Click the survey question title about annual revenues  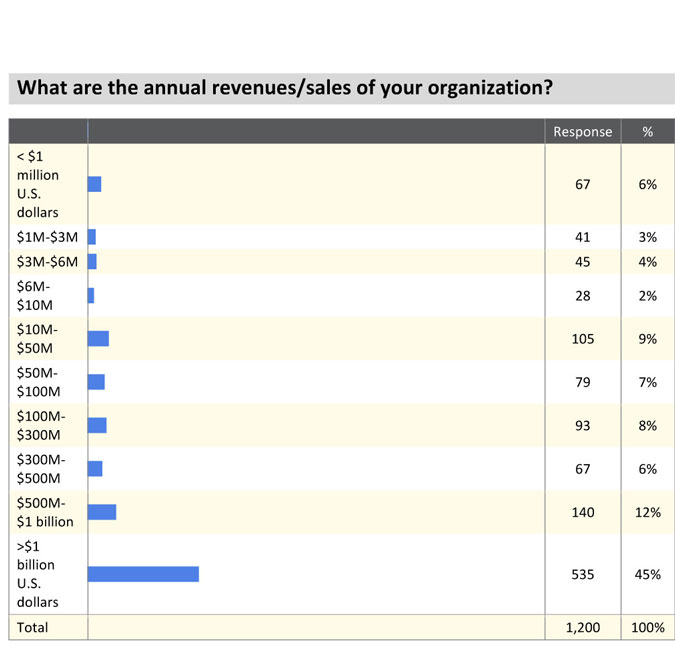[x=285, y=88]
